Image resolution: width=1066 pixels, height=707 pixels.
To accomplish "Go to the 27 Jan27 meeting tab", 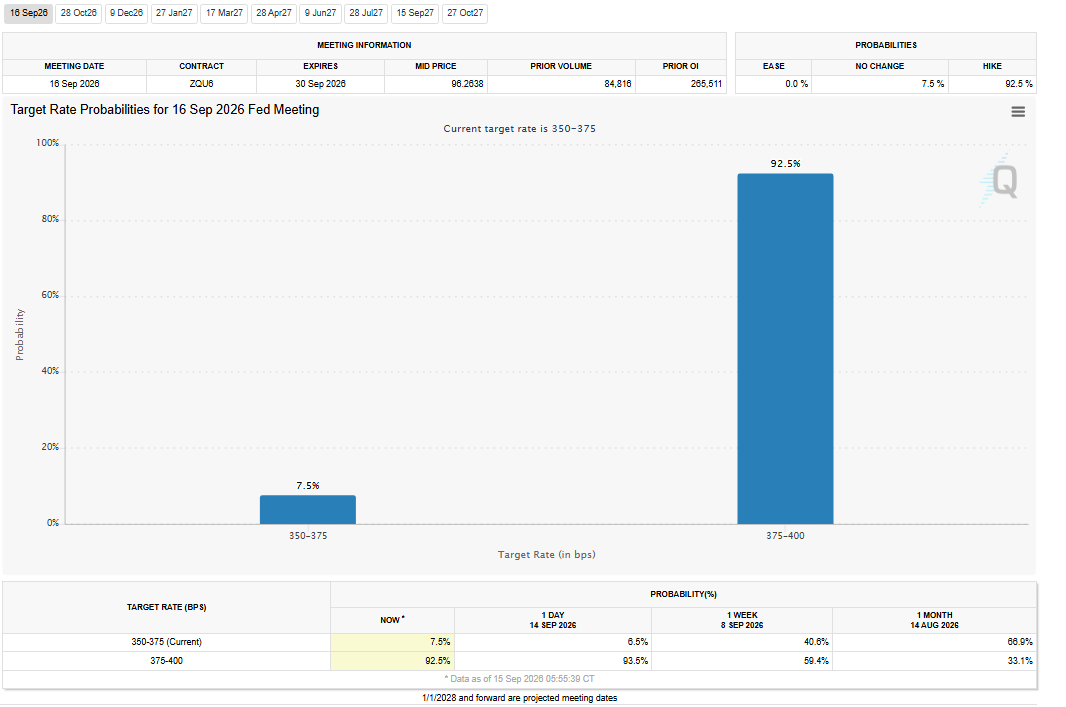I will pos(174,13).
